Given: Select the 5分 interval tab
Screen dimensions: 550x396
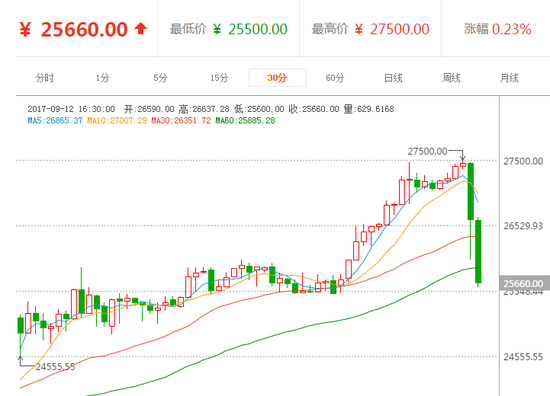Looking at the screenshot, I should pos(160,78).
